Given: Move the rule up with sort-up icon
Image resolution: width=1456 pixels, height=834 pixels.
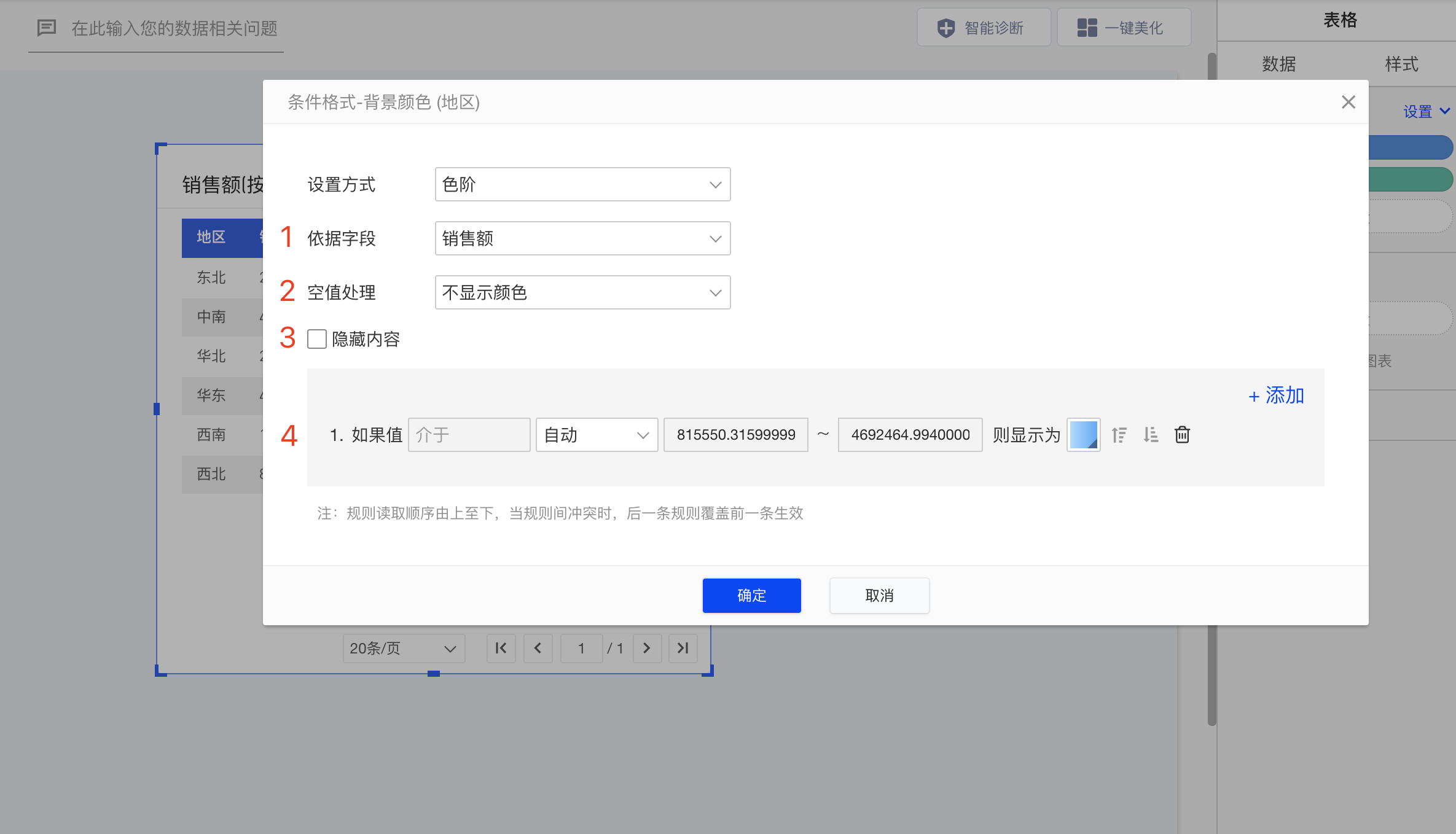Looking at the screenshot, I should pyautogui.click(x=1119, y=435).
